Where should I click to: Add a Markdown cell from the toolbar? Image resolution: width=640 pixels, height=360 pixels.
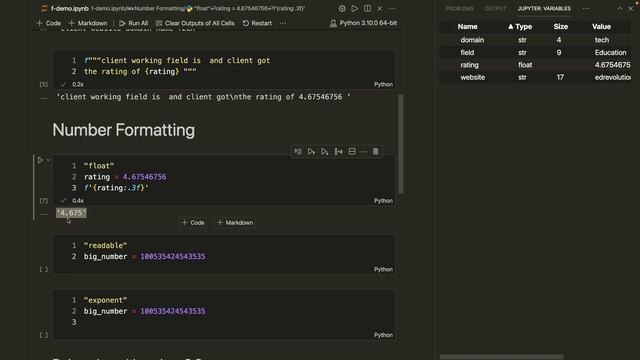click(x=88, y=23)
